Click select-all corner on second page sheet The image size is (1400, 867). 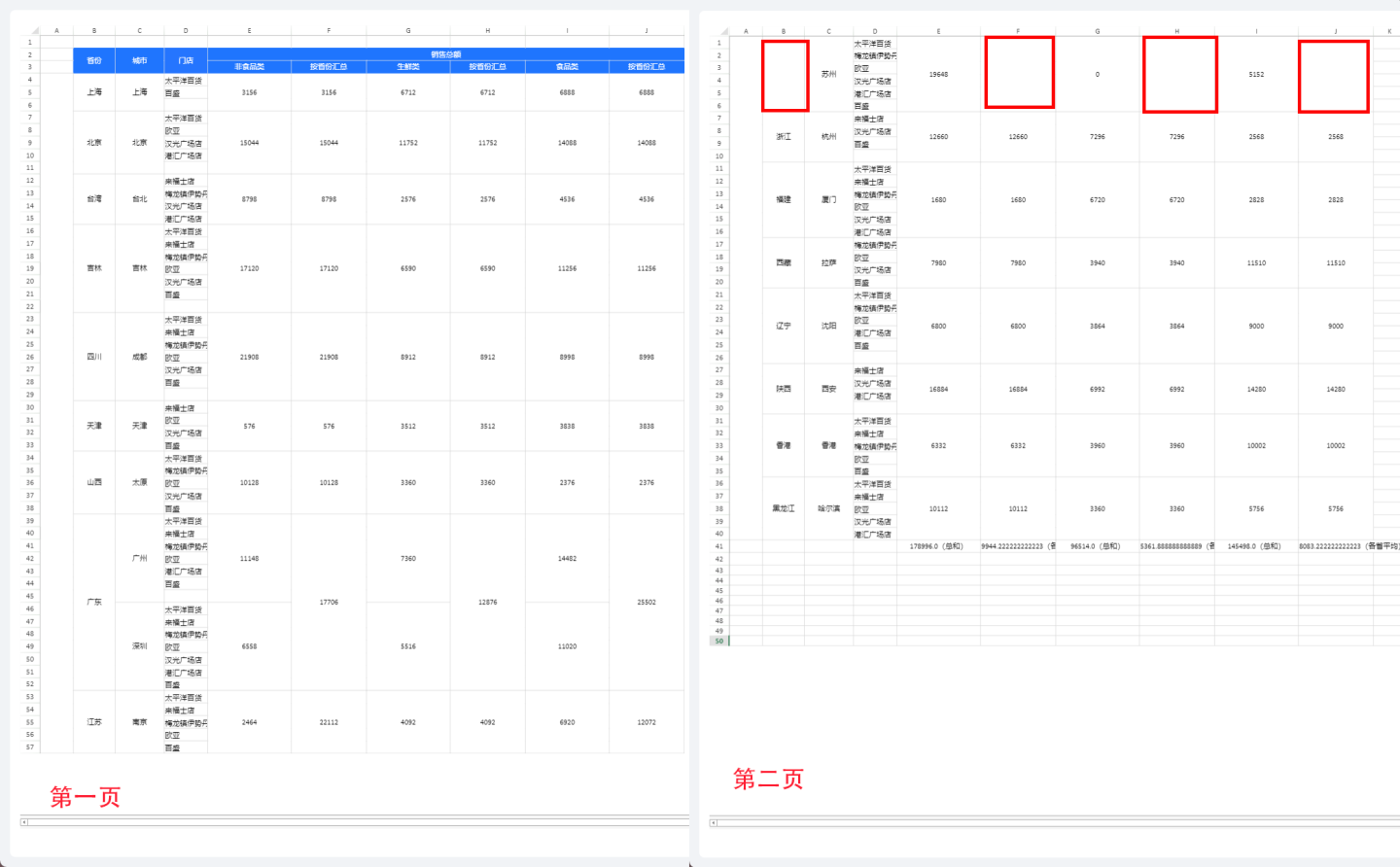[x=719, y=31]
